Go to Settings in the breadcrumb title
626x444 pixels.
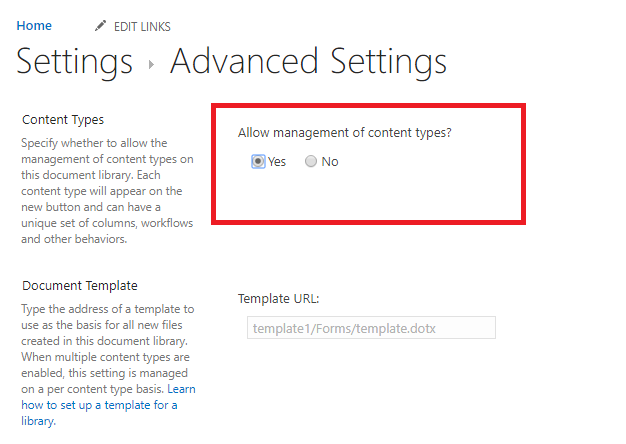tap(74, 61)
